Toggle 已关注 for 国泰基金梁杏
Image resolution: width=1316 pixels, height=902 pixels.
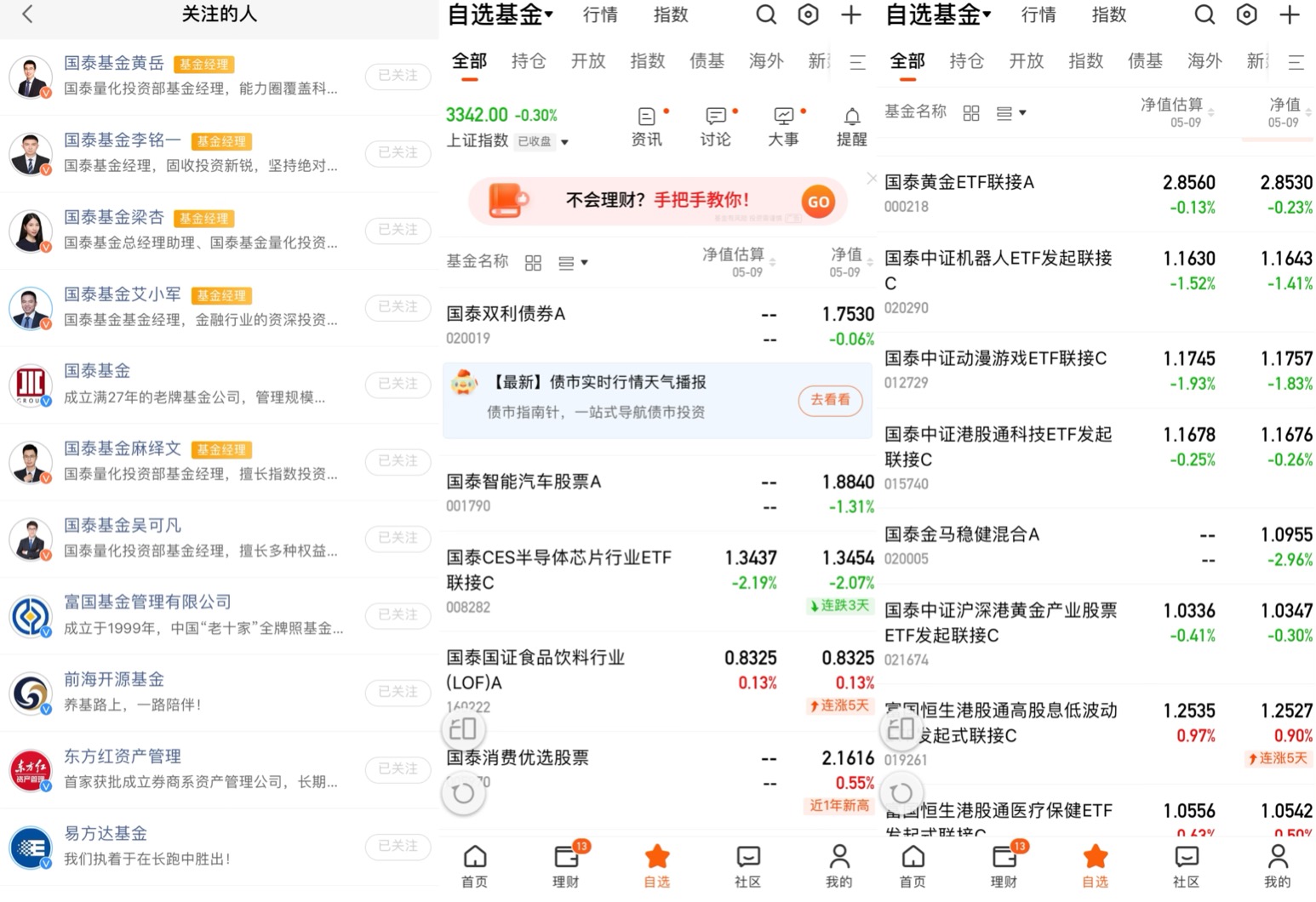pos(398,230)
